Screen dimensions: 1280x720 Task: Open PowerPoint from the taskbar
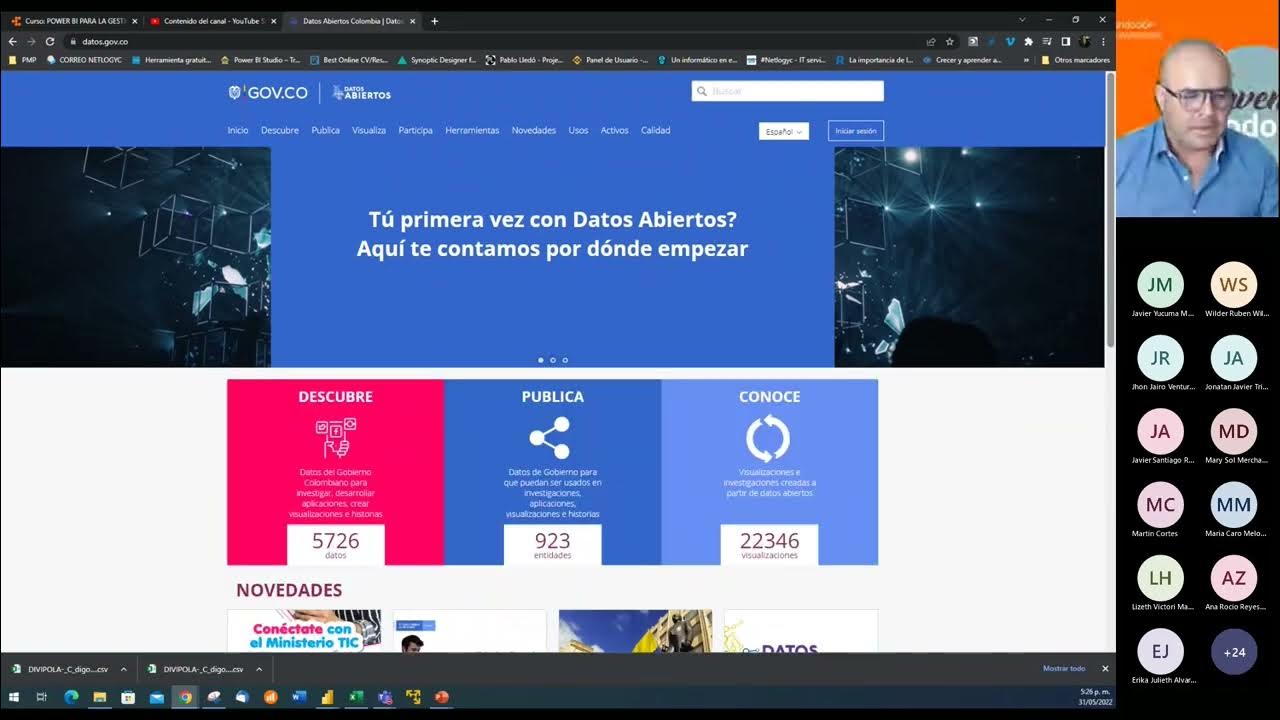(x=442, y=697)
